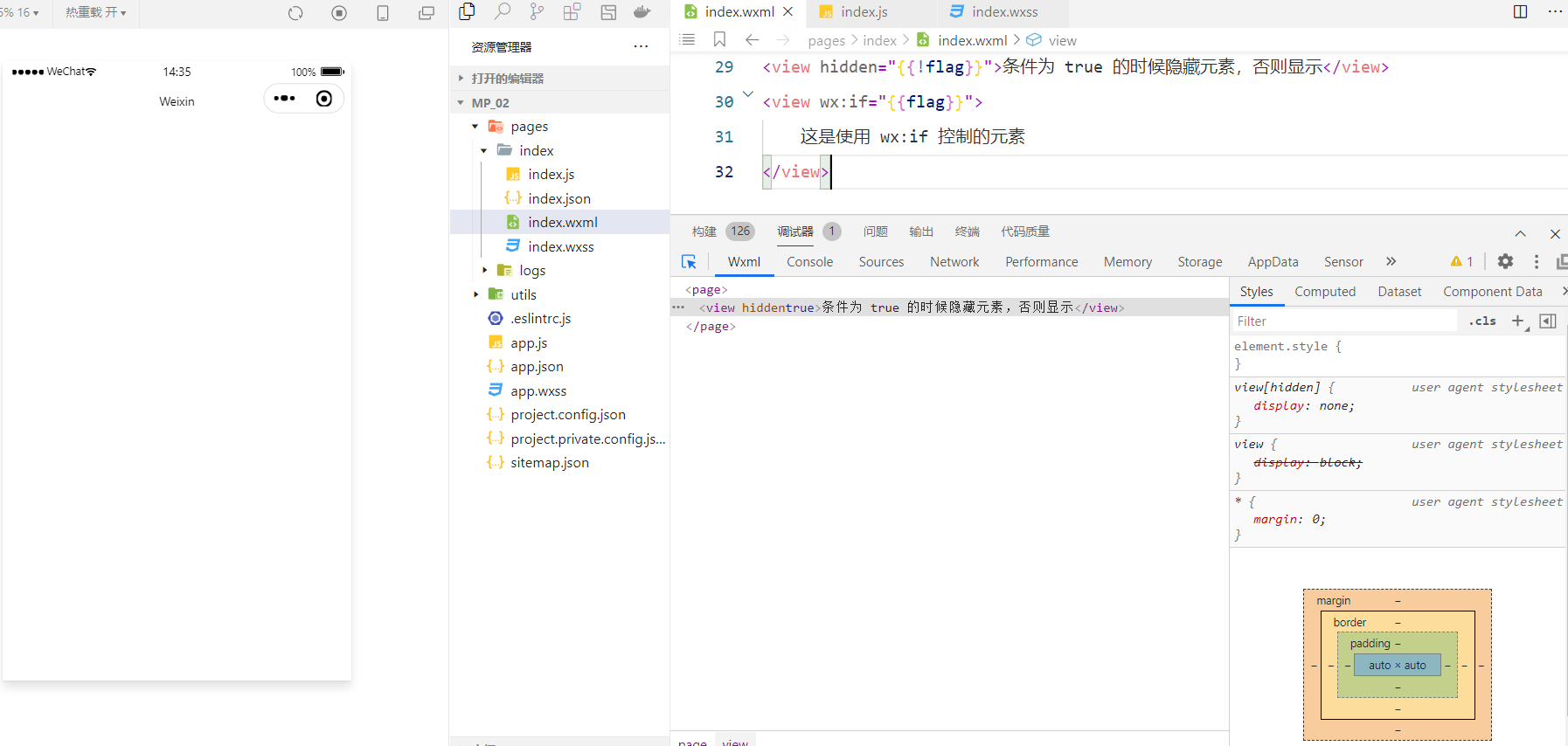
Task: Navigate forward with the right arrow icon
Action: (x=783, y=39)
